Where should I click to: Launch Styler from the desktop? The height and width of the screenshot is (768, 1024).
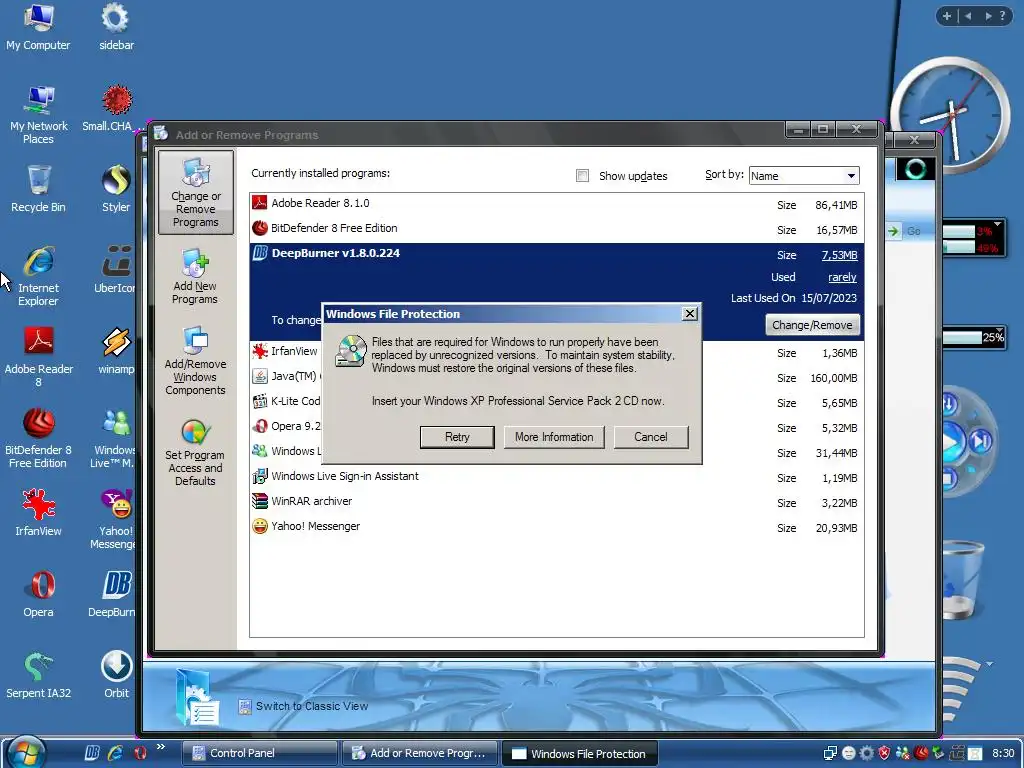(x=116, y=189)
